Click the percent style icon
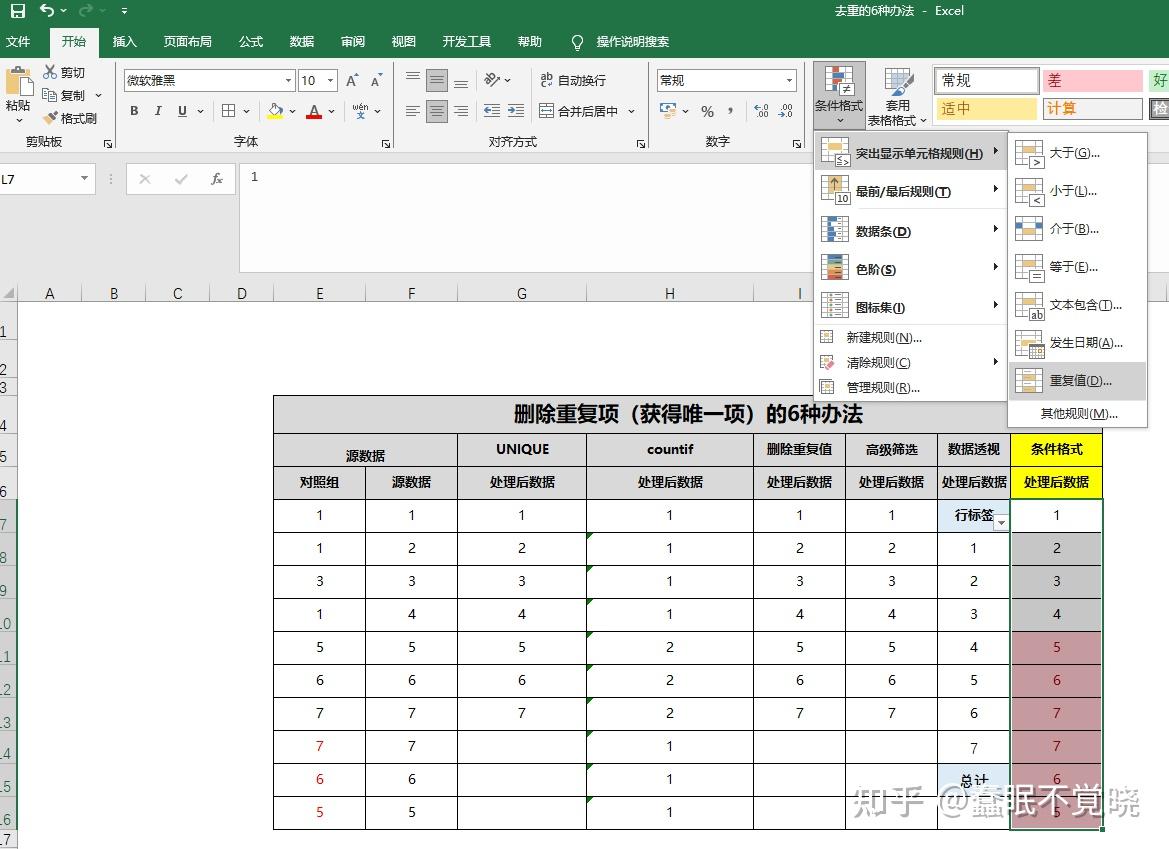Screen dimensions: 1169x849 (708, 112)
